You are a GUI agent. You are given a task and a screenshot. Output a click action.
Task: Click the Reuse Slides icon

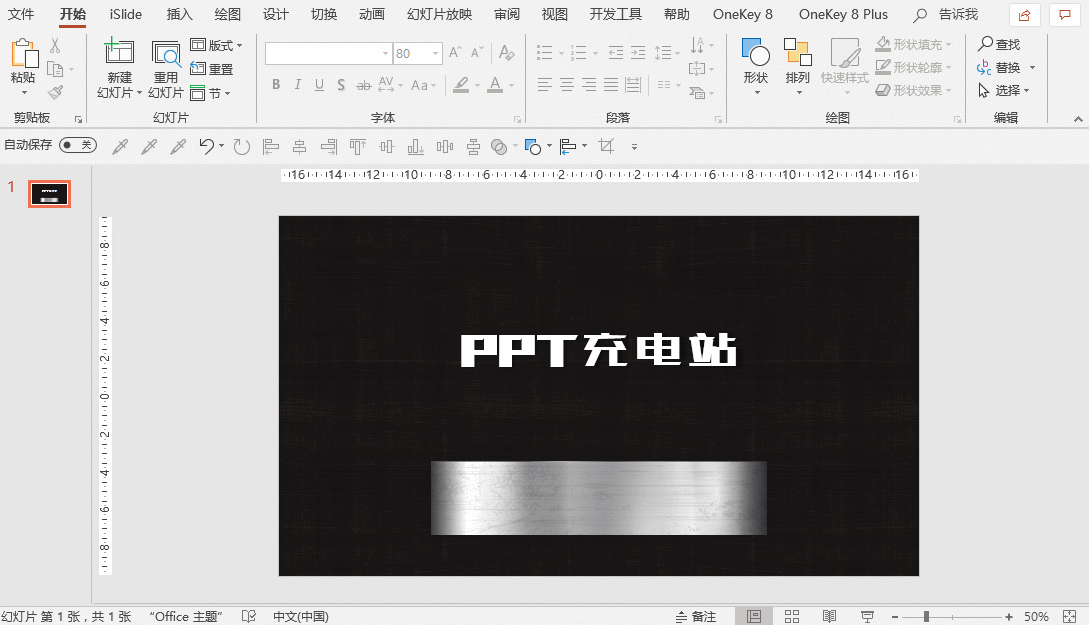click(166, 53)
